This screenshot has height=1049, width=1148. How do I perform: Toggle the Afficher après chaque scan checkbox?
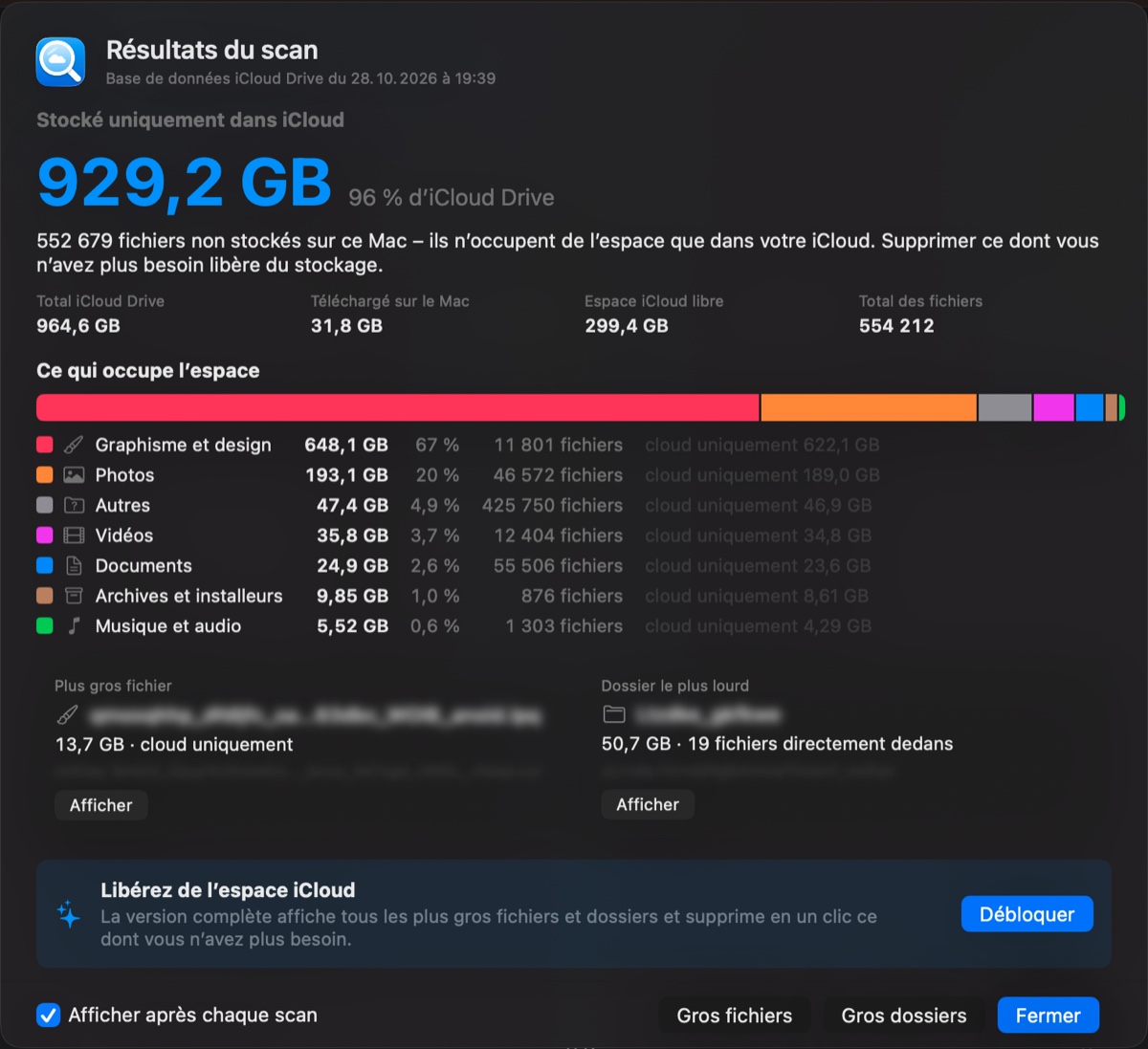tap(48, 1016)
